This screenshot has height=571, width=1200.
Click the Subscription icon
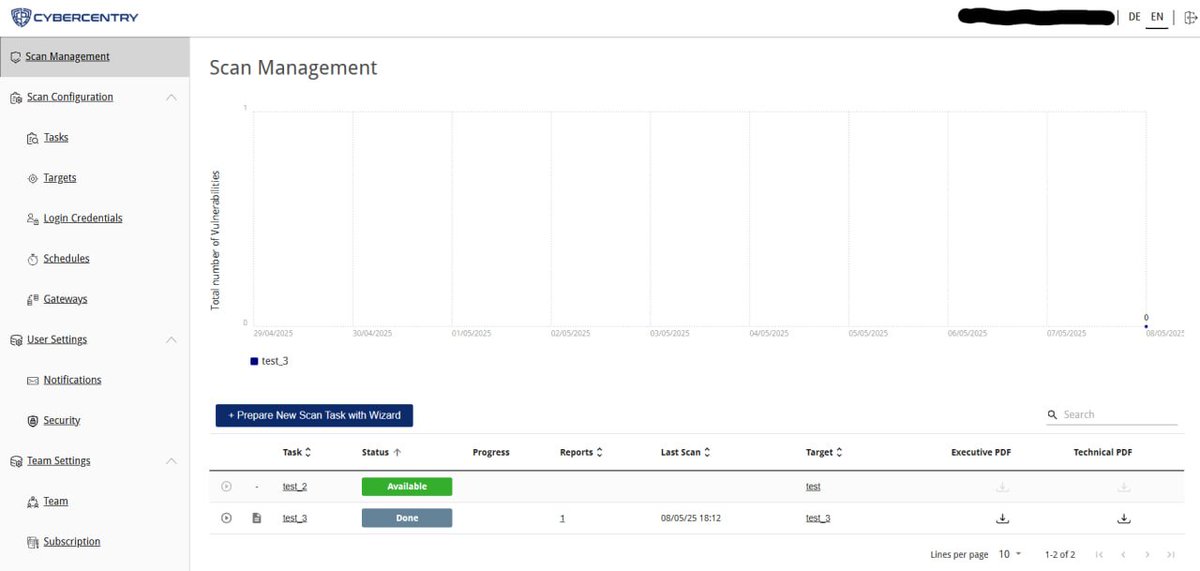click(x=33, y=542)
